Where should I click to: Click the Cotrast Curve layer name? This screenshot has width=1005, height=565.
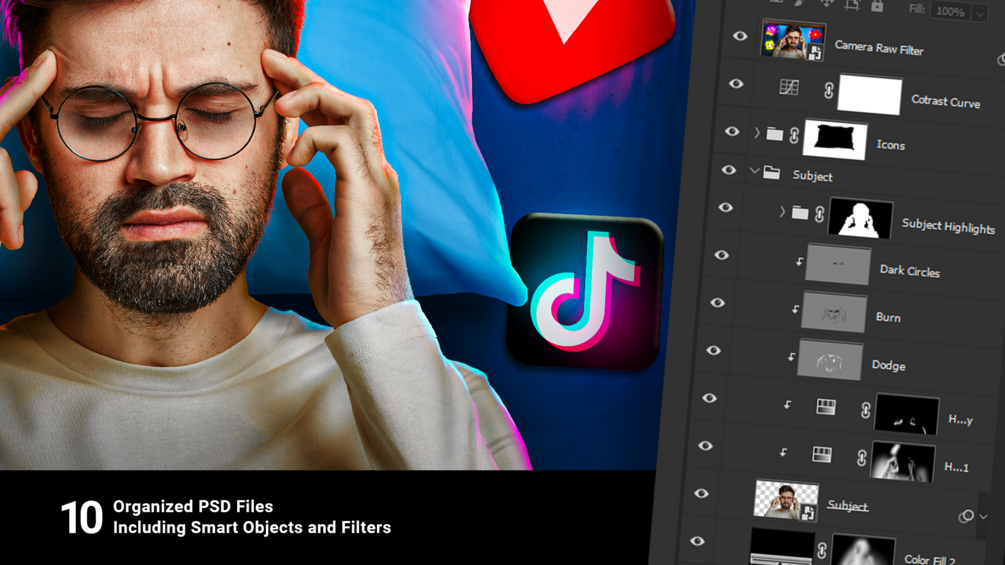945,101
